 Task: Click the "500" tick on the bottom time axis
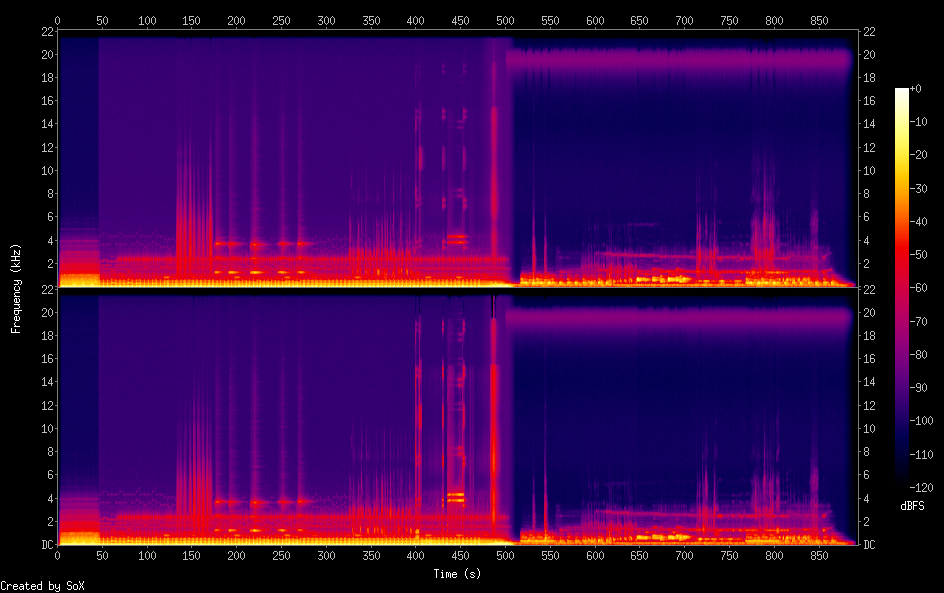[505, 556]
